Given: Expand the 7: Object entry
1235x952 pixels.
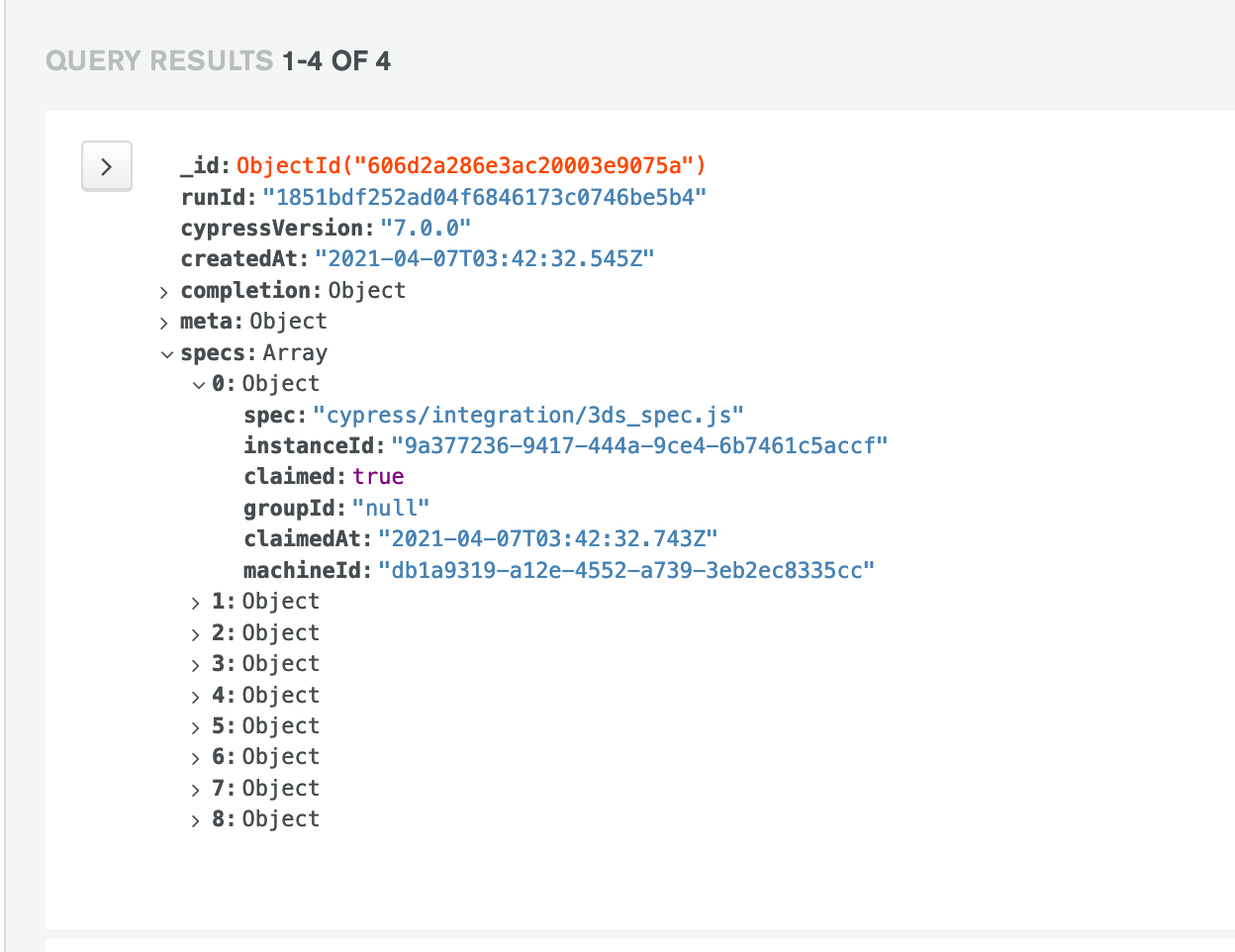Looking at the screenshot, I should [196, 790].
